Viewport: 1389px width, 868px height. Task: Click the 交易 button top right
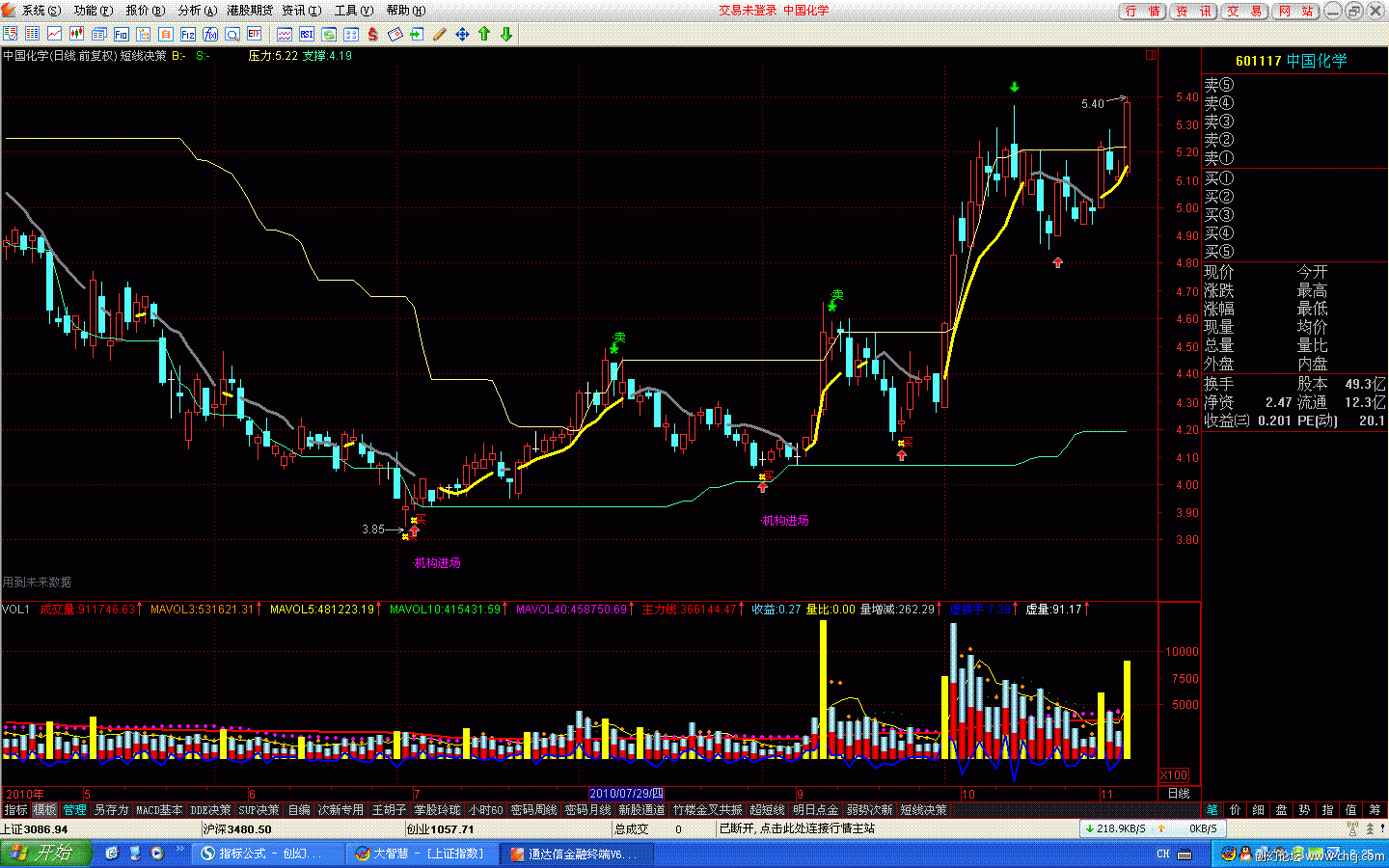coord(1245,12)
